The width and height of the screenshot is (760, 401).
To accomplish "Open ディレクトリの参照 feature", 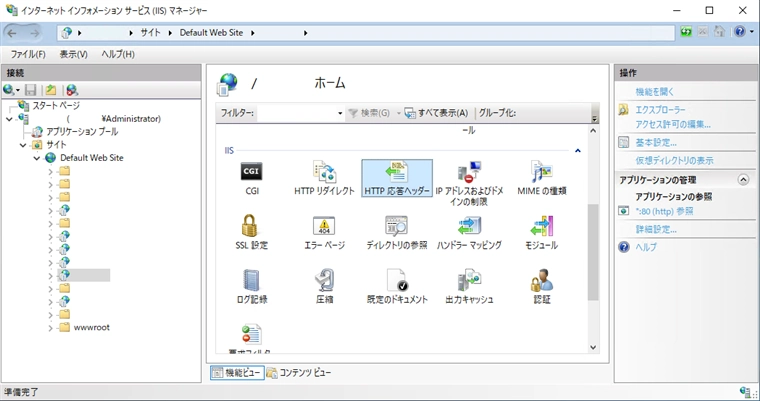I will [x=397, y=232].
